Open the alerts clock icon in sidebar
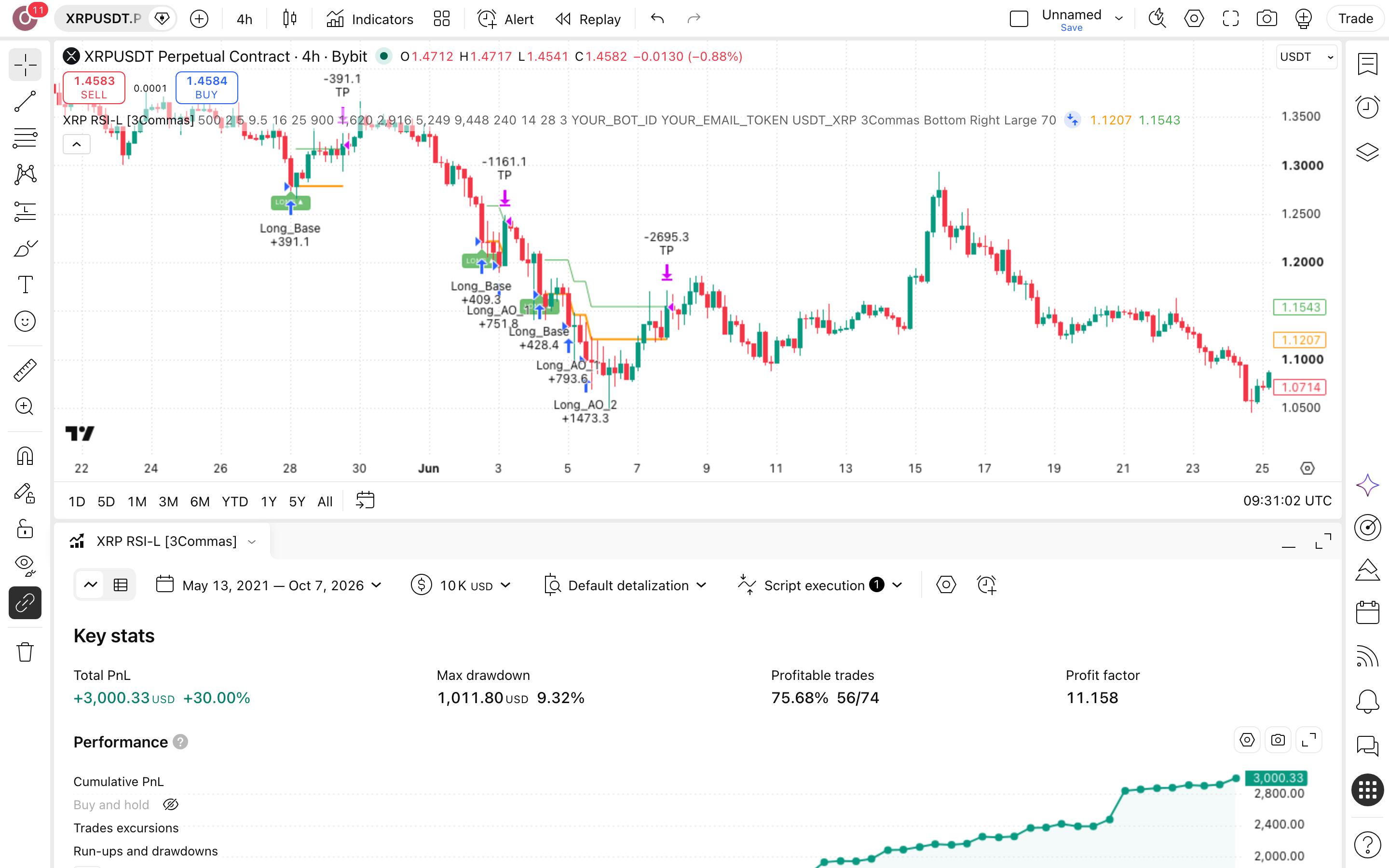 1368,108
